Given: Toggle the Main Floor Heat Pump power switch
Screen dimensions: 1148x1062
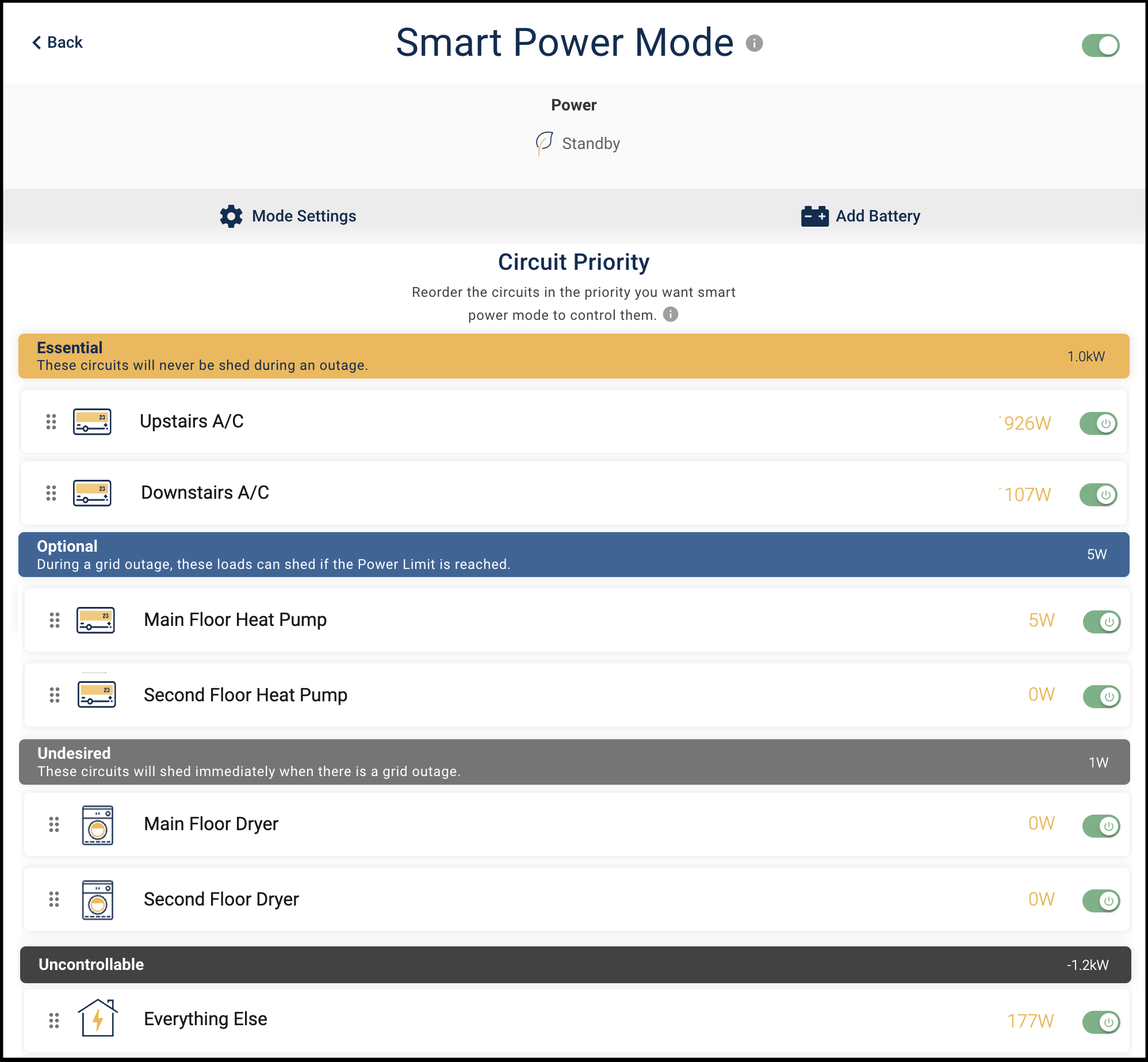Looking at the screenshot, I should pos(1101,621).
